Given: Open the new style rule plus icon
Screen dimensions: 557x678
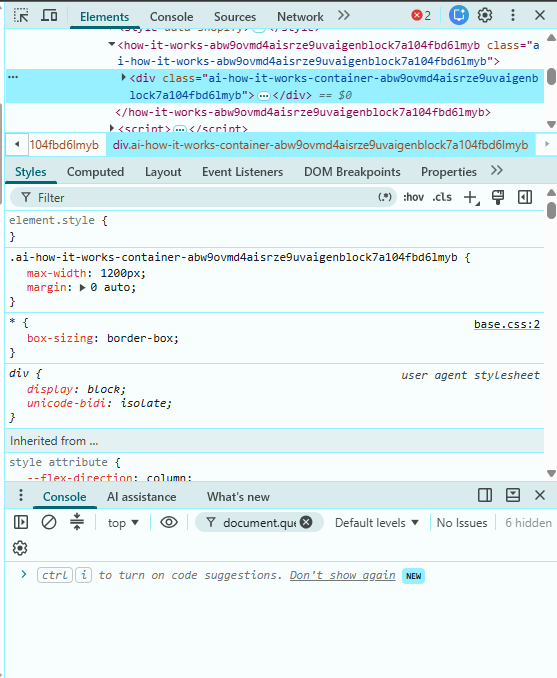Looking at the screenshot, I should [x=471, y=198].
